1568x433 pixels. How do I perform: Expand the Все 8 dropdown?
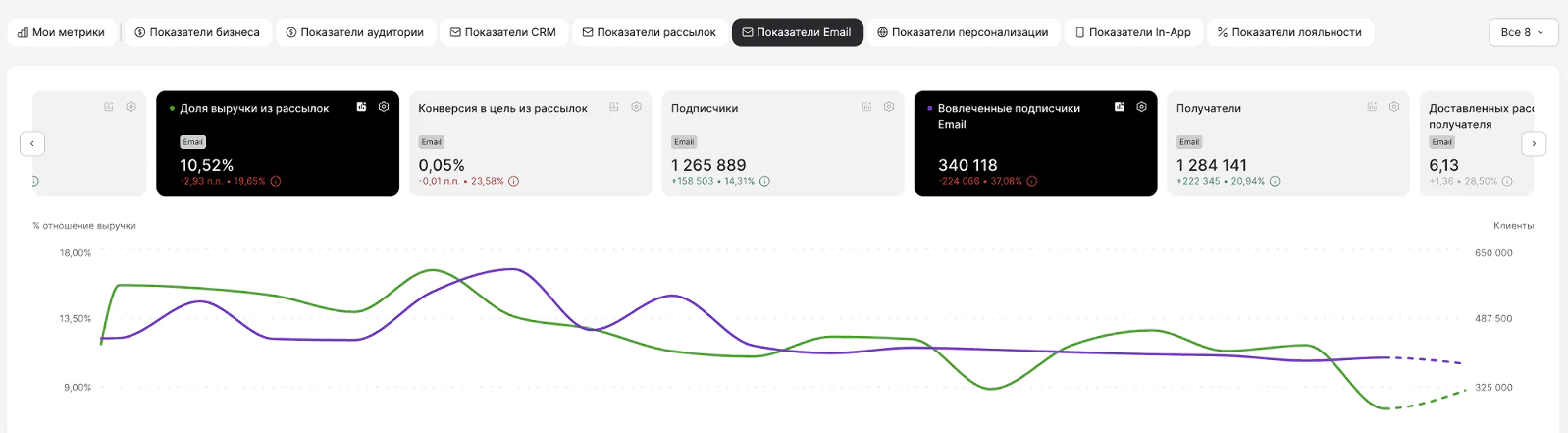[x=1523, y=32]
